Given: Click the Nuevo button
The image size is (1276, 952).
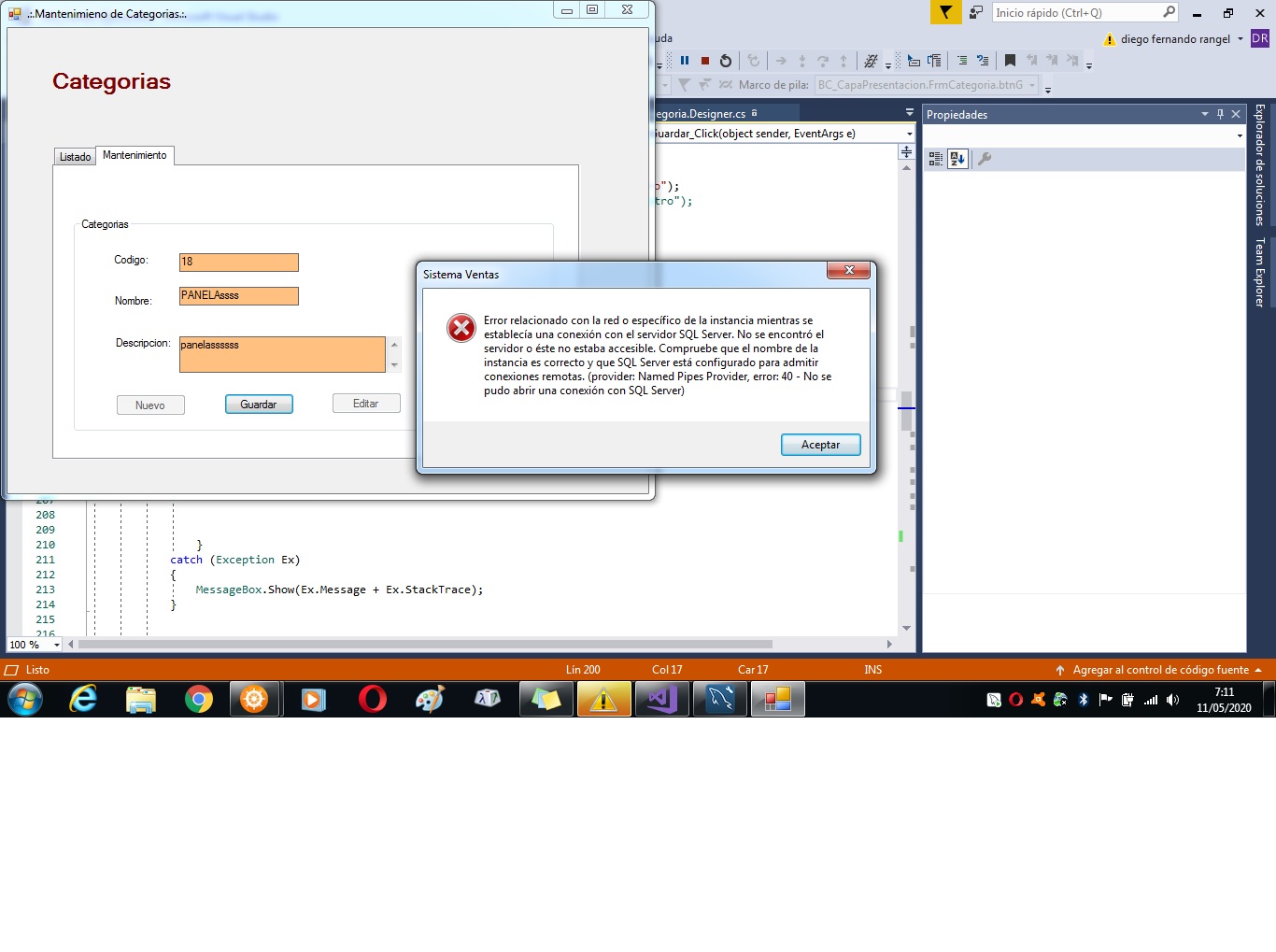Looking at the screenshot, I should 150,405.
